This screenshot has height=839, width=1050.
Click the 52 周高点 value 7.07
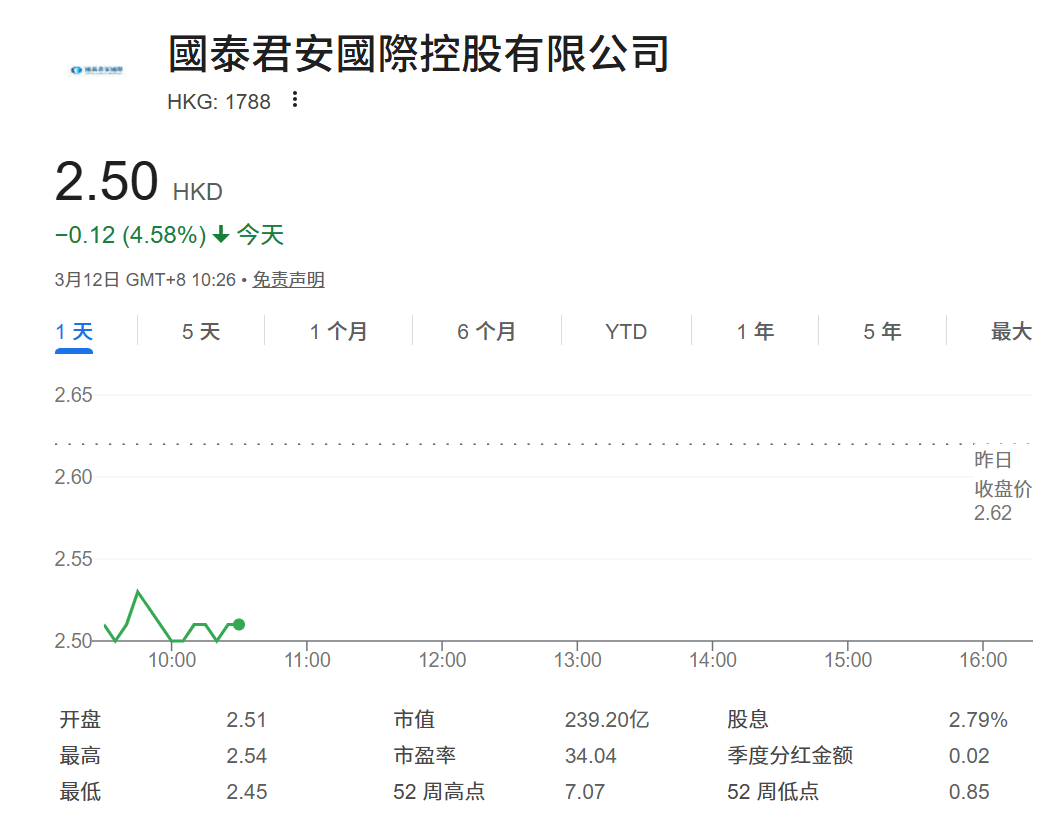585,792
